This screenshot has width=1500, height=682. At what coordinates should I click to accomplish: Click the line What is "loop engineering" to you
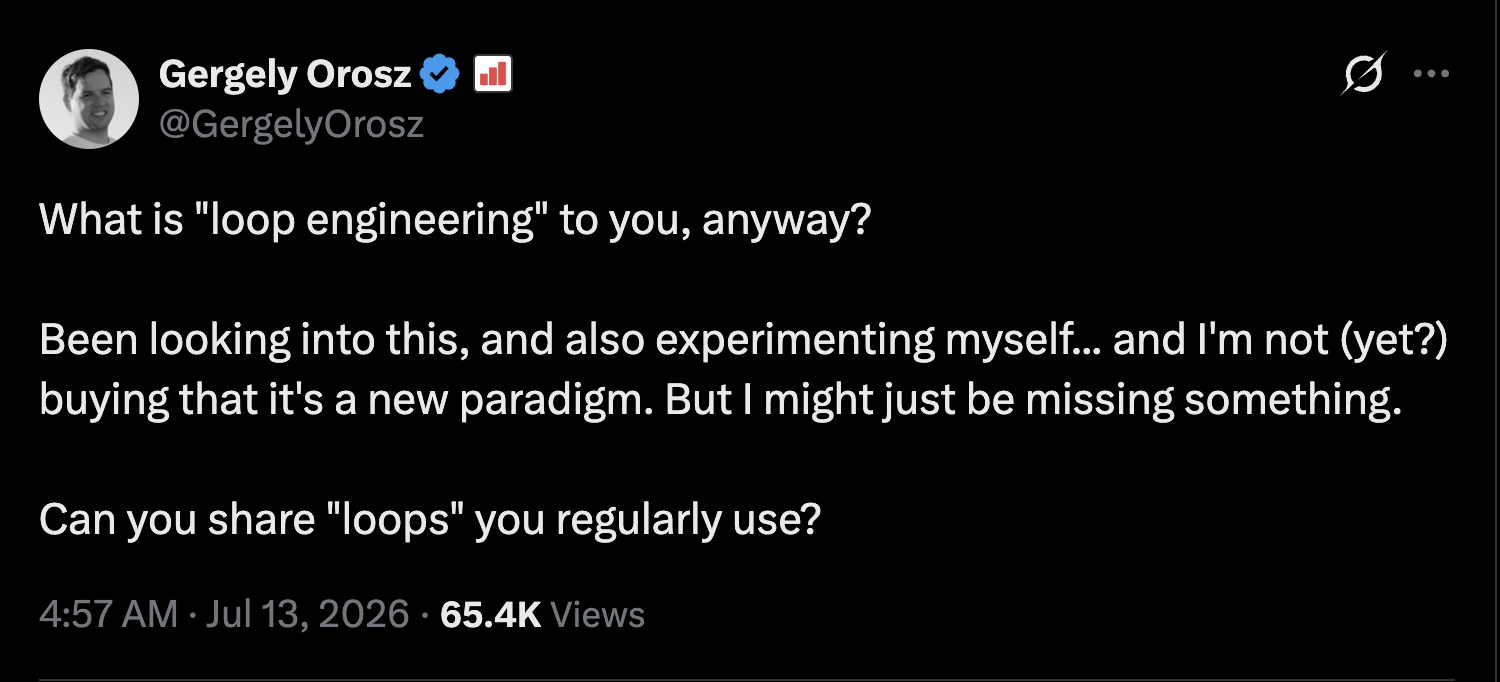(455, 221)
